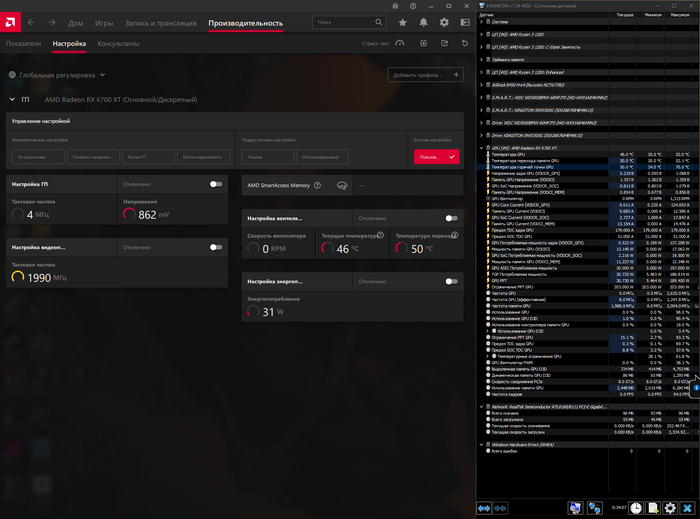Enable the GPU tuning toggle
Viewport: 700px width, 519px height.
point(215,184)
